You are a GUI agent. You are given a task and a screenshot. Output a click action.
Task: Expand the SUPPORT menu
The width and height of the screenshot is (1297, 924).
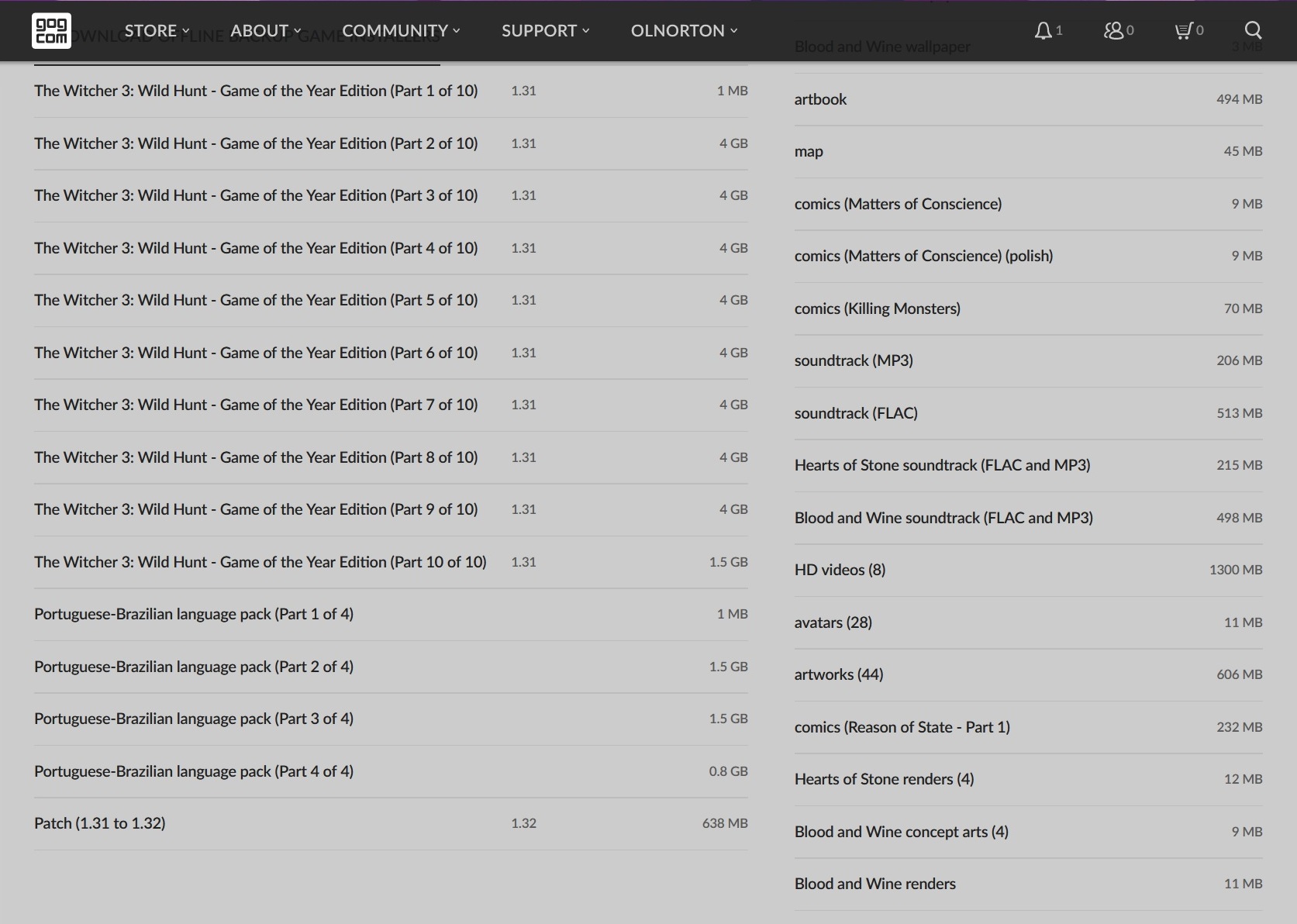coord(545,30)
